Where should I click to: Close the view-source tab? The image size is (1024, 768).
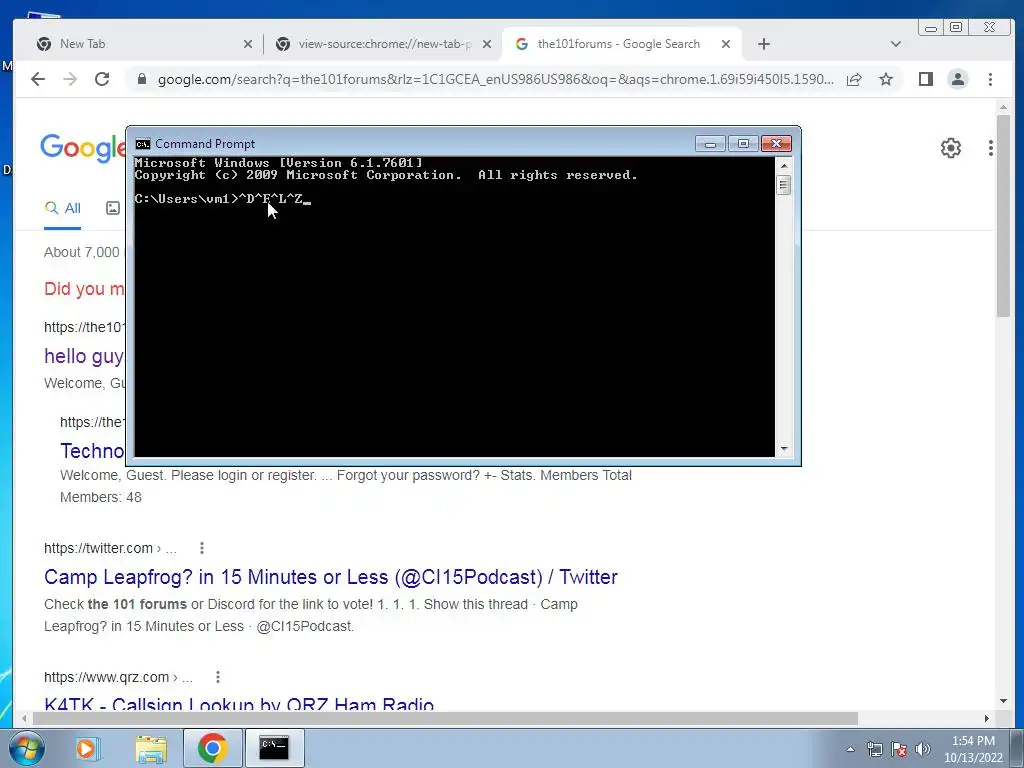coord(487,44)
